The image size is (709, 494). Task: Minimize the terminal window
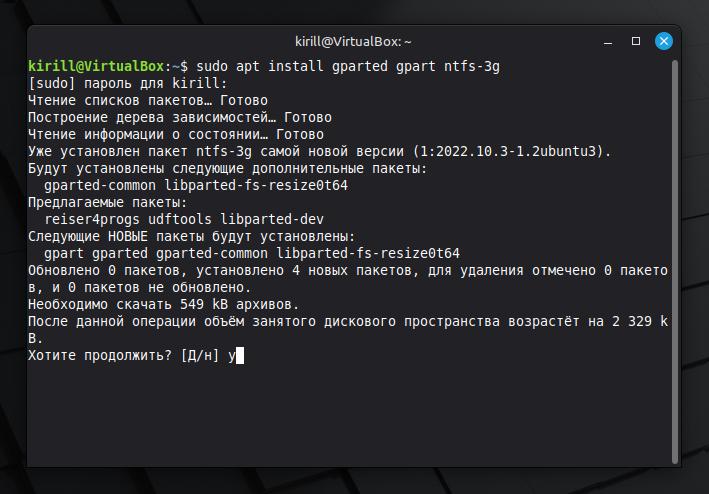click(x=609, y=41)
